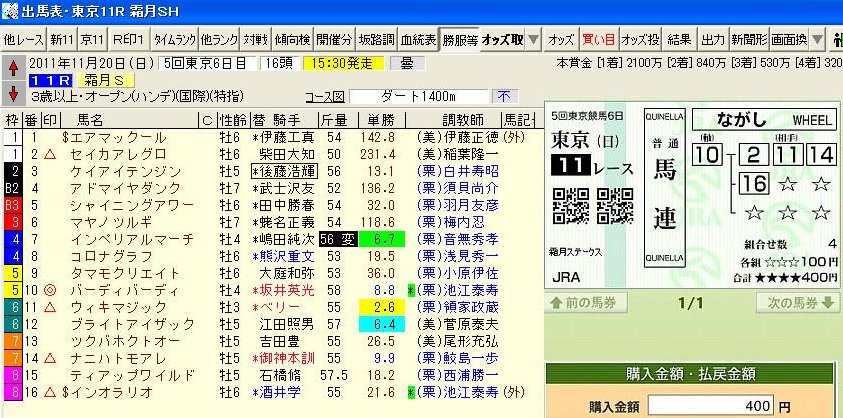This screenshot has width=843, height=418.
Task: Click the R印1 toolbar button
Action: [x=128, y=39]
